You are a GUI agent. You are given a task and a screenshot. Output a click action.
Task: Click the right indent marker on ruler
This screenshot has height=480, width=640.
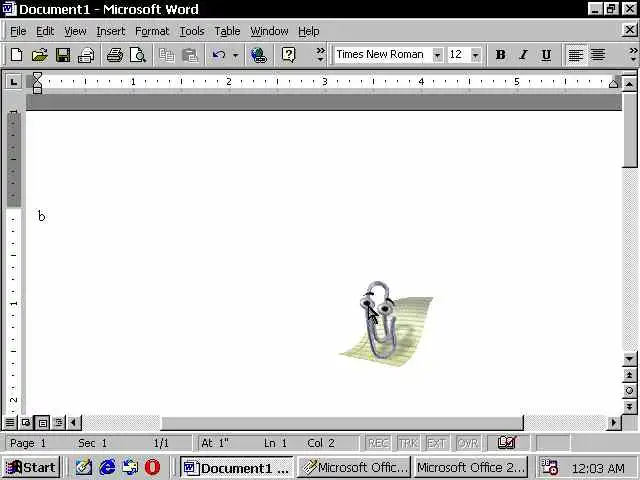click(x=613, y=84)
